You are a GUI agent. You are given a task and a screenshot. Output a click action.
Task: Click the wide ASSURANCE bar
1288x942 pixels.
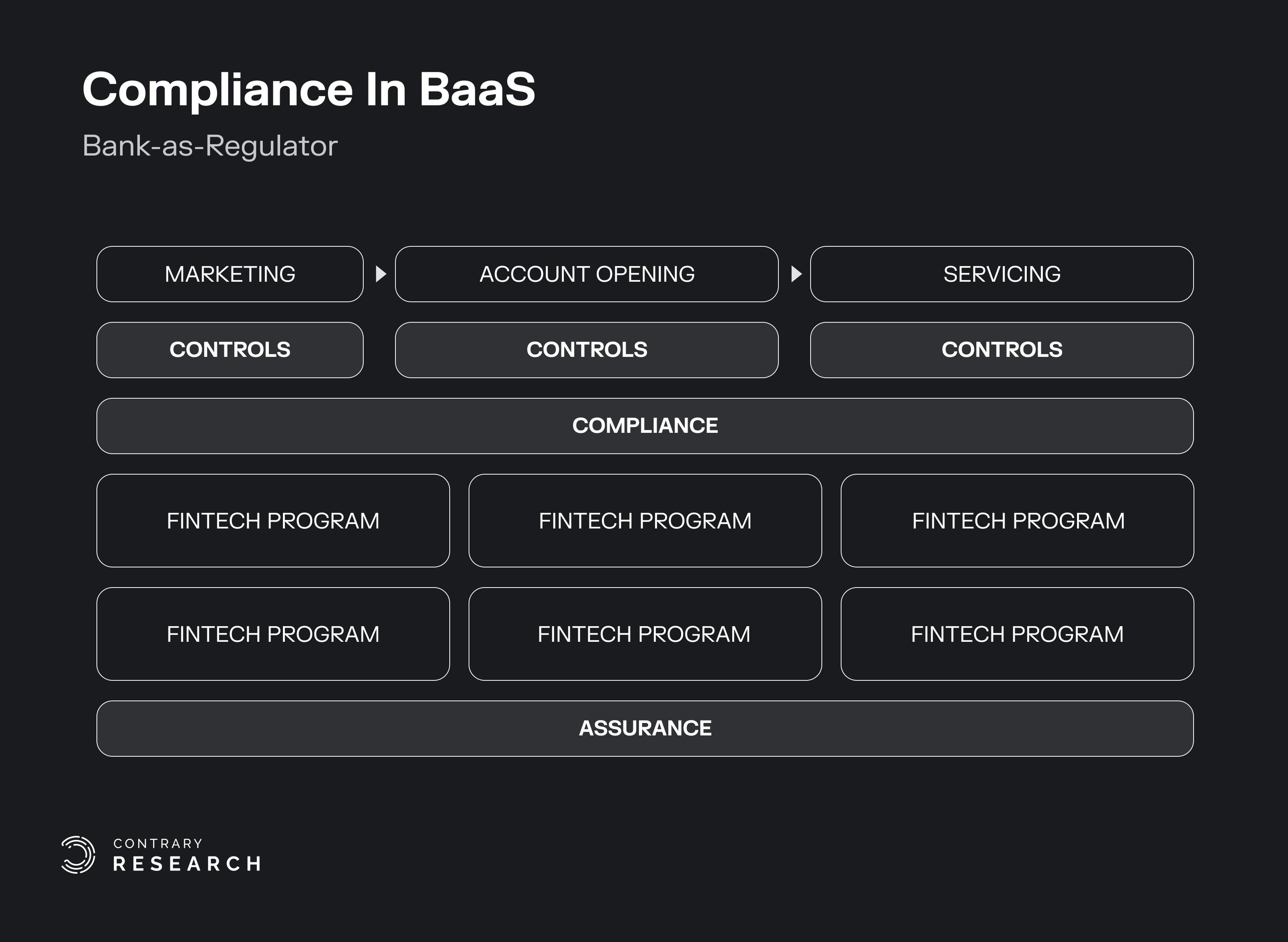pyautogui.click(x=644, y=728)
